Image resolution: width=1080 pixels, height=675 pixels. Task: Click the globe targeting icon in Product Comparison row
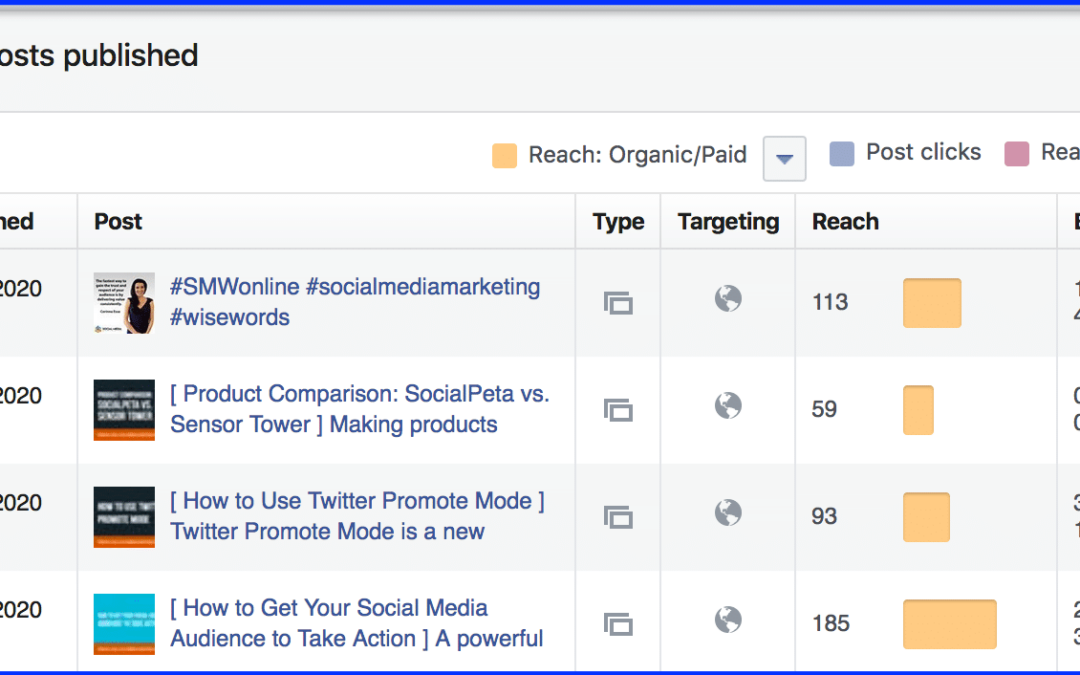coord(728,406)
